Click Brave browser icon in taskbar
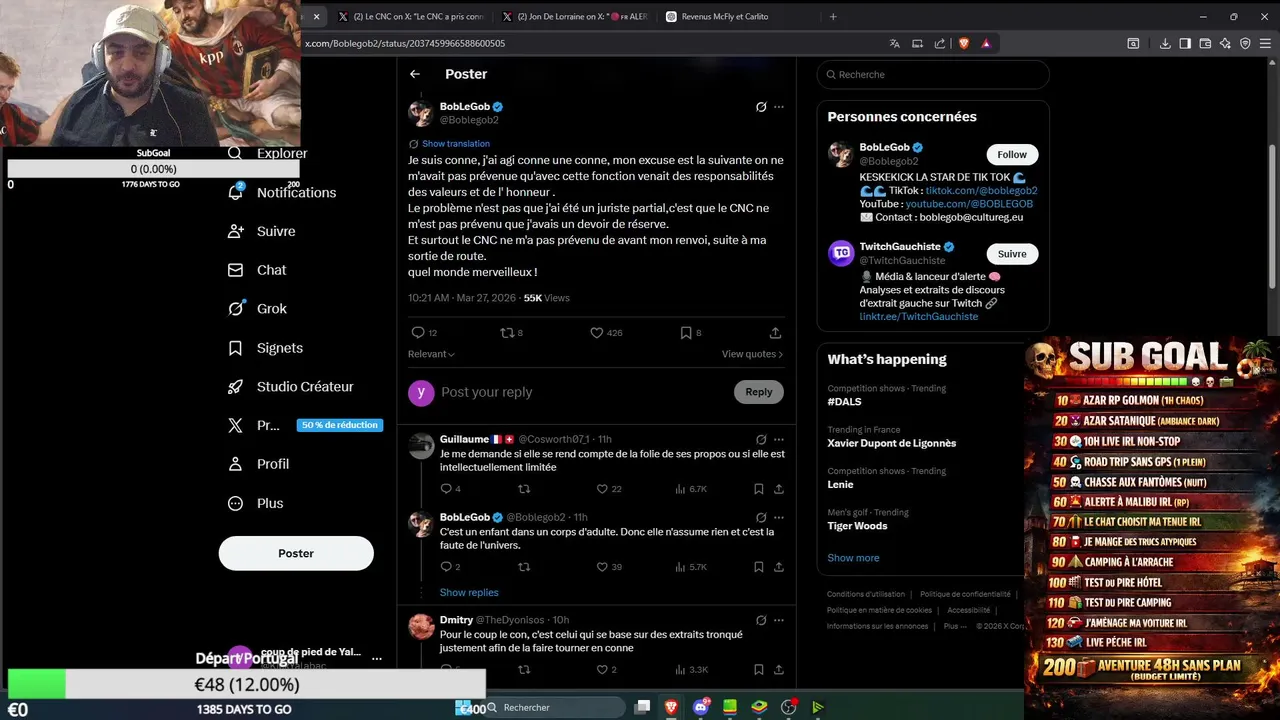The width and height of the screenshot is (1280, 720). pyautogui.click(x=671, y=707)
